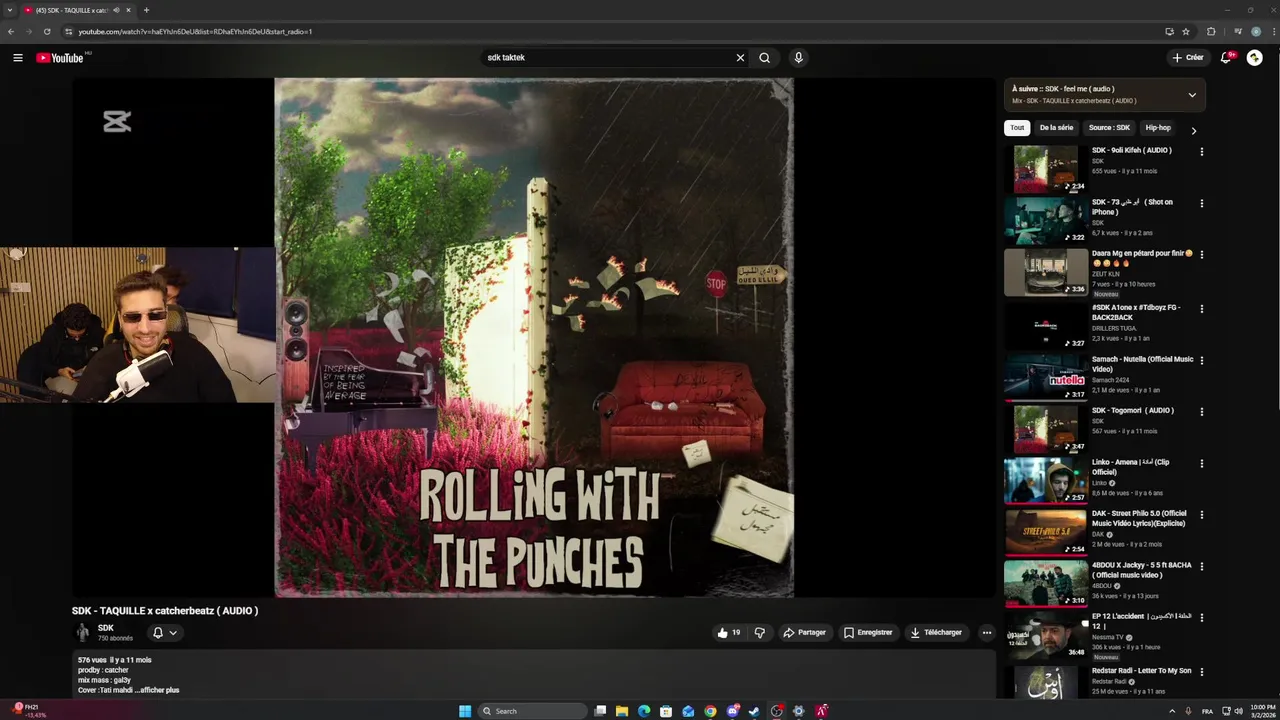Open YouTube notifications bell
The height and width of the screenshot is (720, 1280).
click(x=1226, y=58)
